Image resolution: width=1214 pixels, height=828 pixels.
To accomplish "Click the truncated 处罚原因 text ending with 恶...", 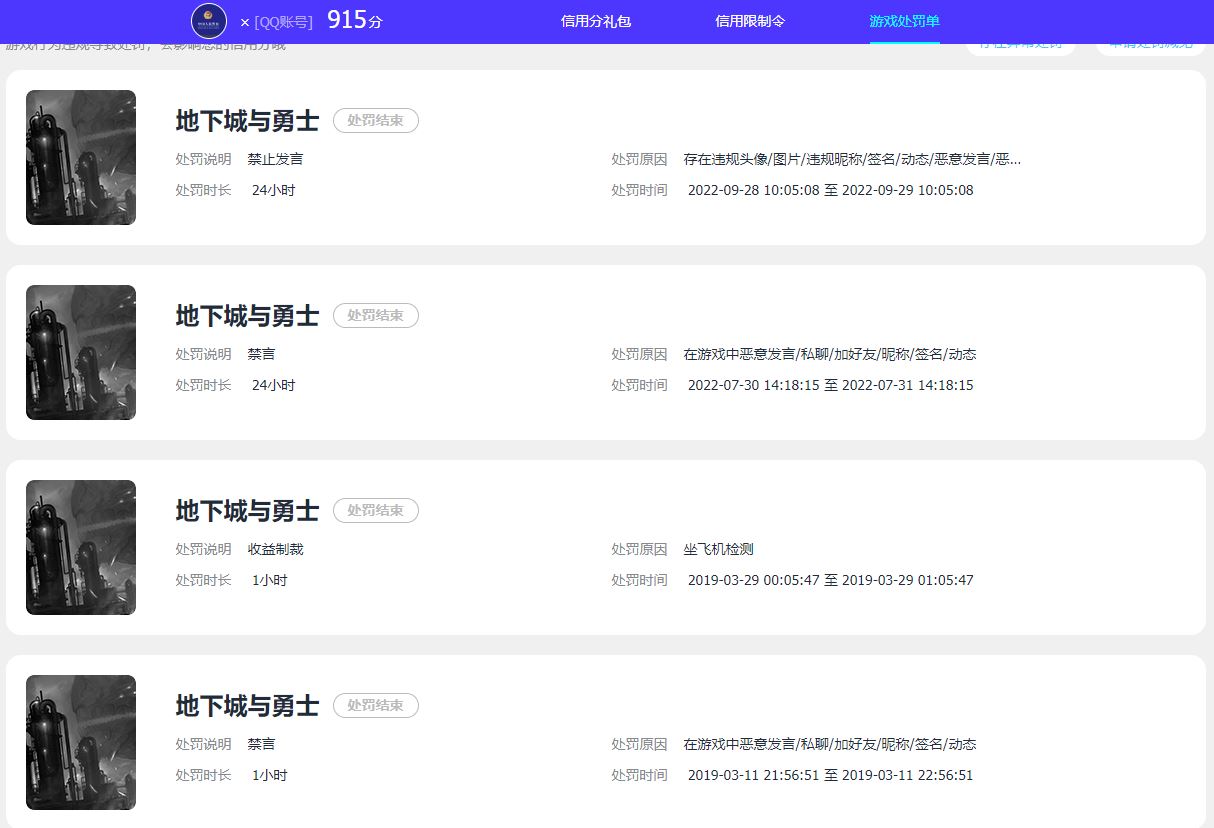I will coord(852,158).
